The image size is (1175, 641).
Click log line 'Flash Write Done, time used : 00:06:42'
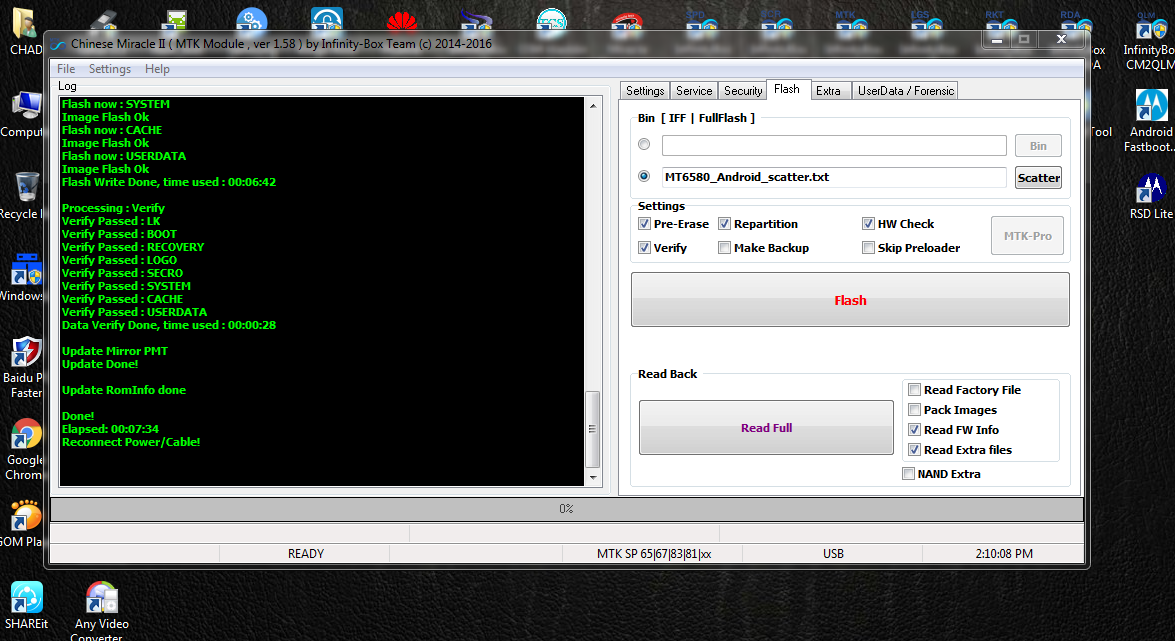[x=169, y=181]
